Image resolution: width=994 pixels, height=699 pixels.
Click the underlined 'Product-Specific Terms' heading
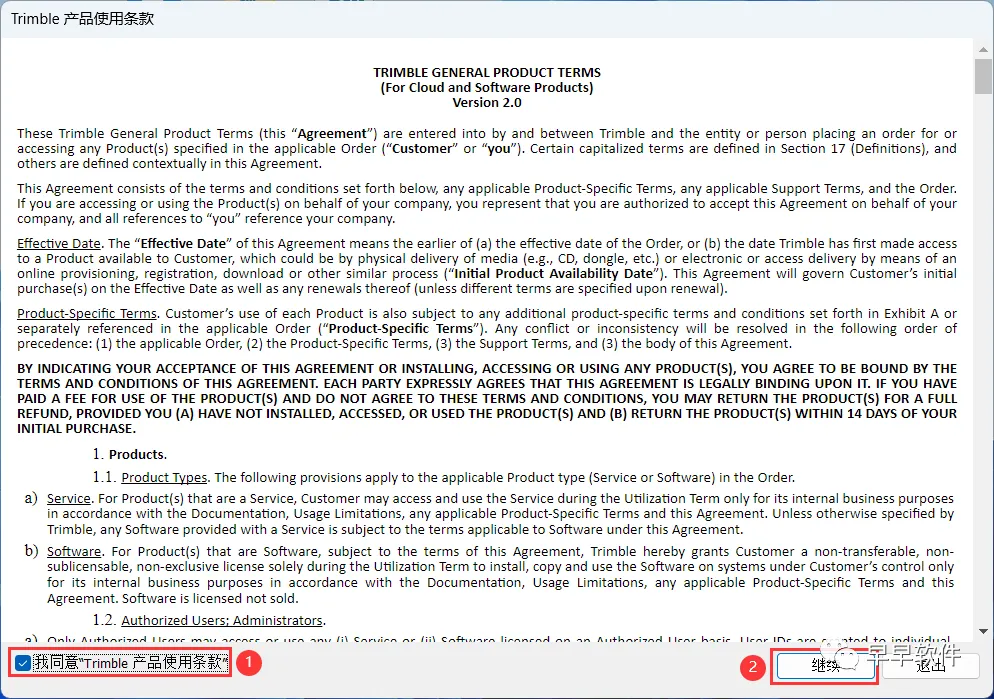[x=87, y=313]
